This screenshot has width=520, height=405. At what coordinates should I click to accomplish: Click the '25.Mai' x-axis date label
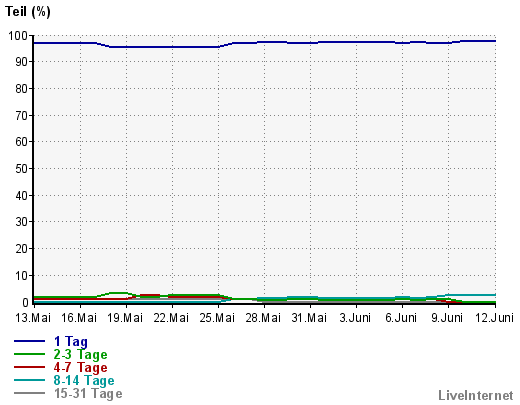(x=217, y=318)
